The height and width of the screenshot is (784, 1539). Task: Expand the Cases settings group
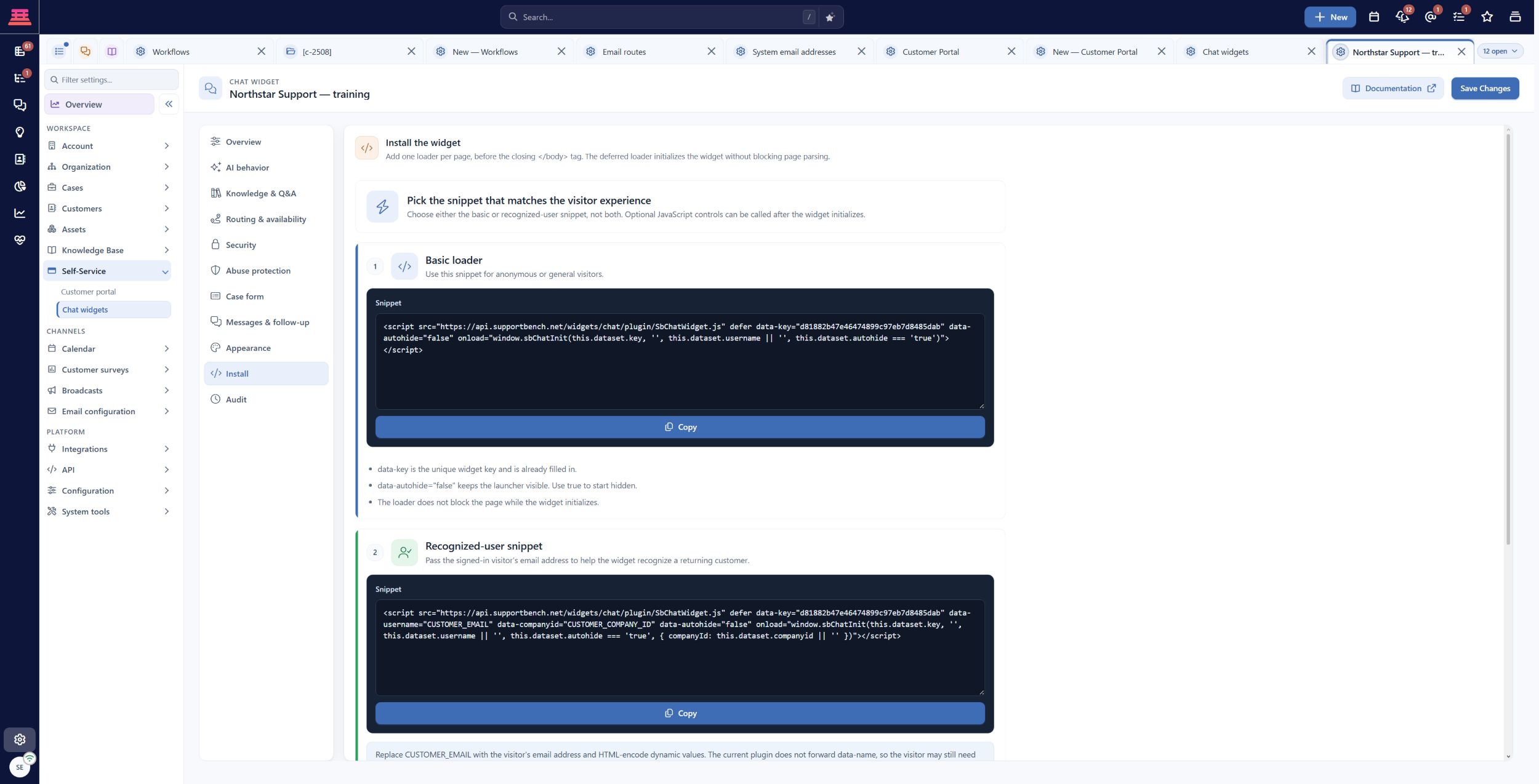click(x=108, y=188)
